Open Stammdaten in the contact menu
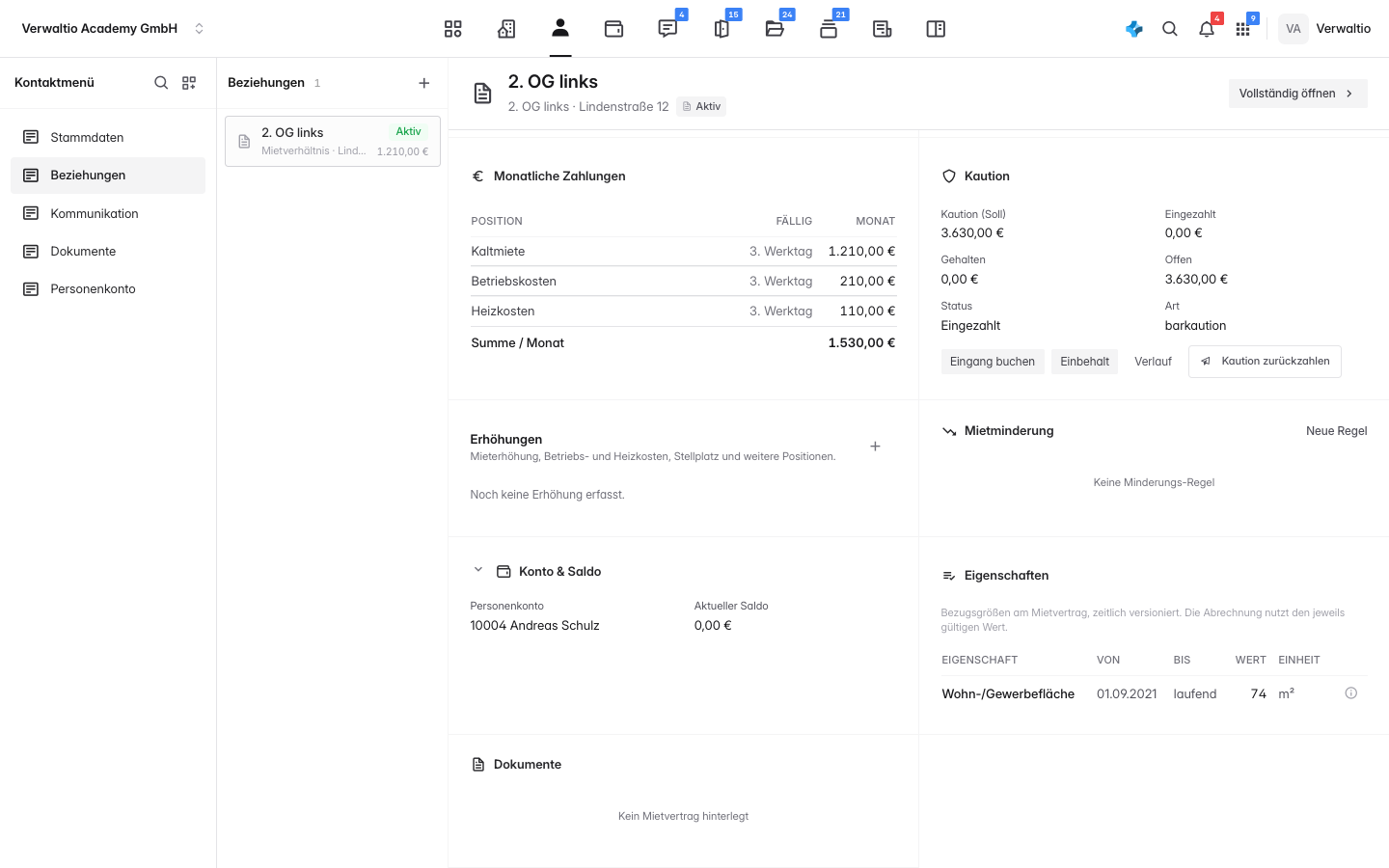This screenshot has width=1389, height=868. 108,137
